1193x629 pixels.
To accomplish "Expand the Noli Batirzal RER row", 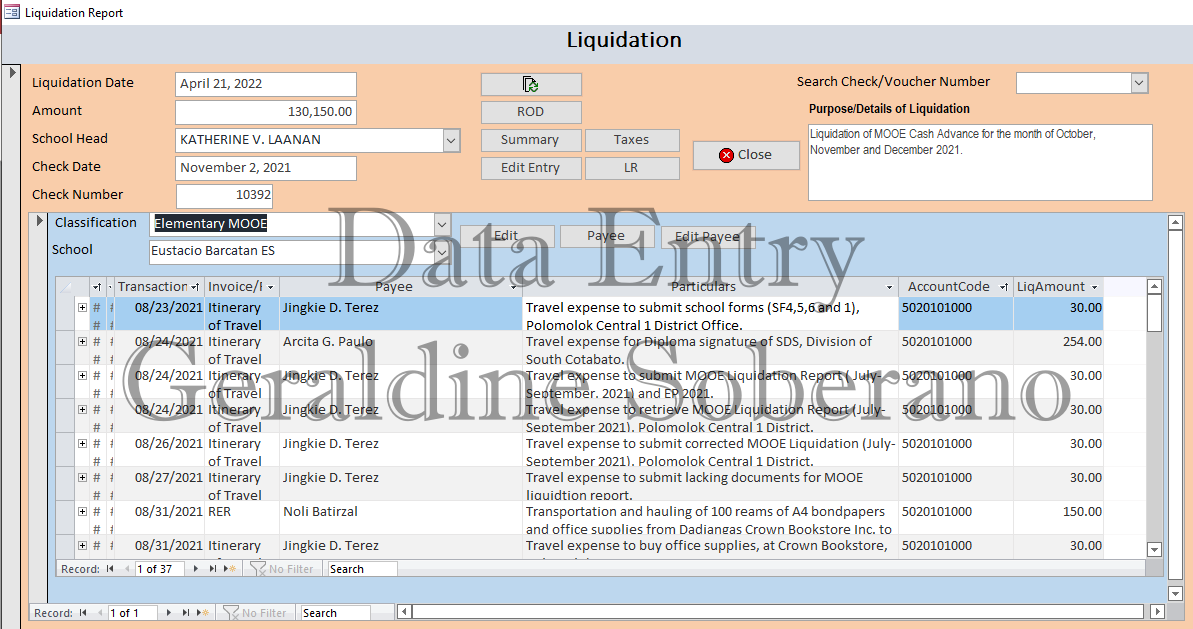I will tap(82, 511).
